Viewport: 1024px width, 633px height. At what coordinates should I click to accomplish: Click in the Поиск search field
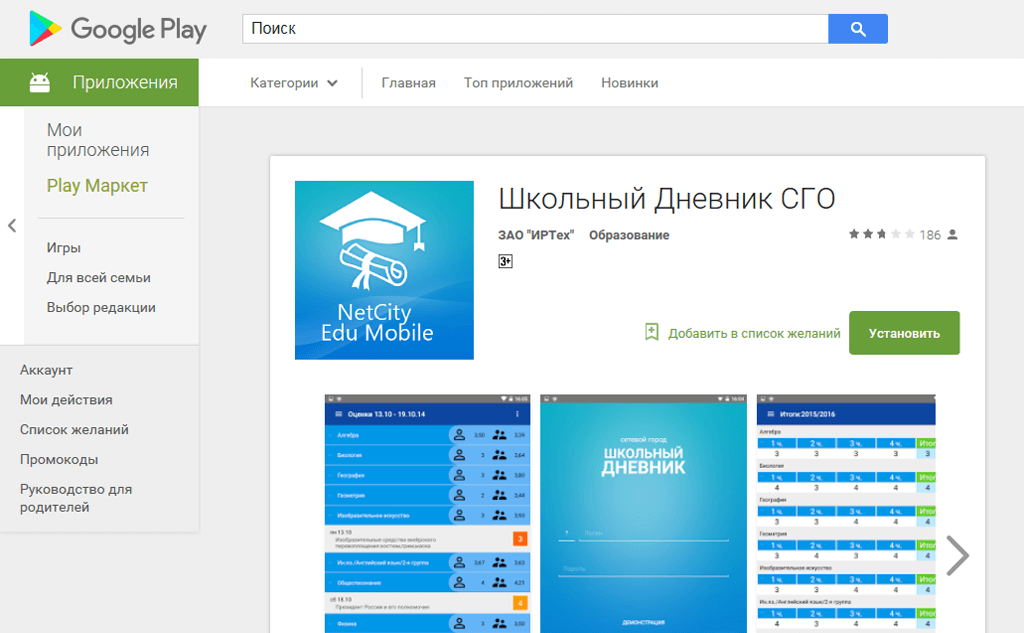[535, 29]
